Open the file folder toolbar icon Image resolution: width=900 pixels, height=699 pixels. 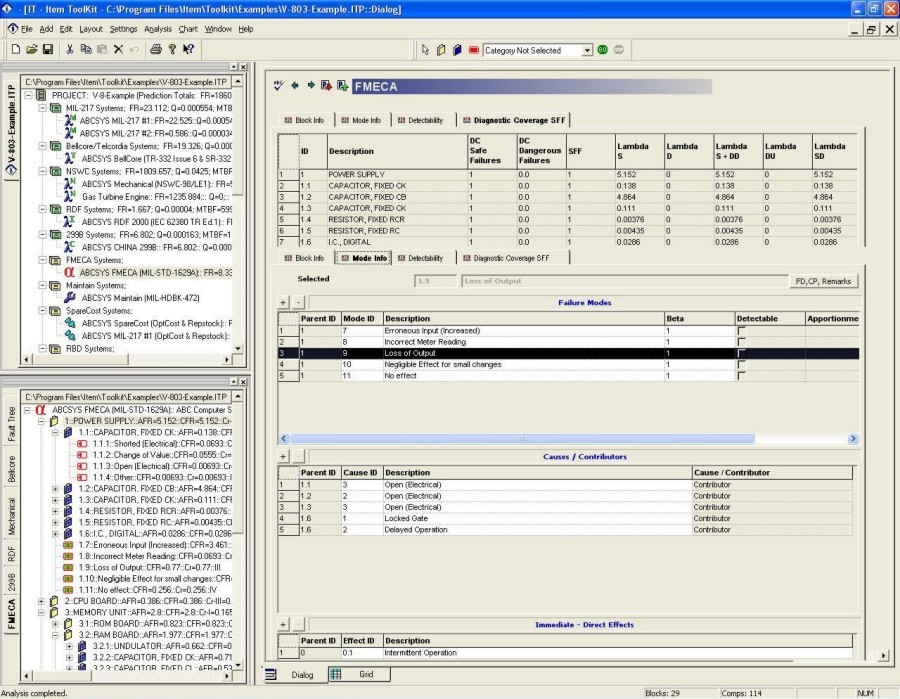click(x=32, y=49)
